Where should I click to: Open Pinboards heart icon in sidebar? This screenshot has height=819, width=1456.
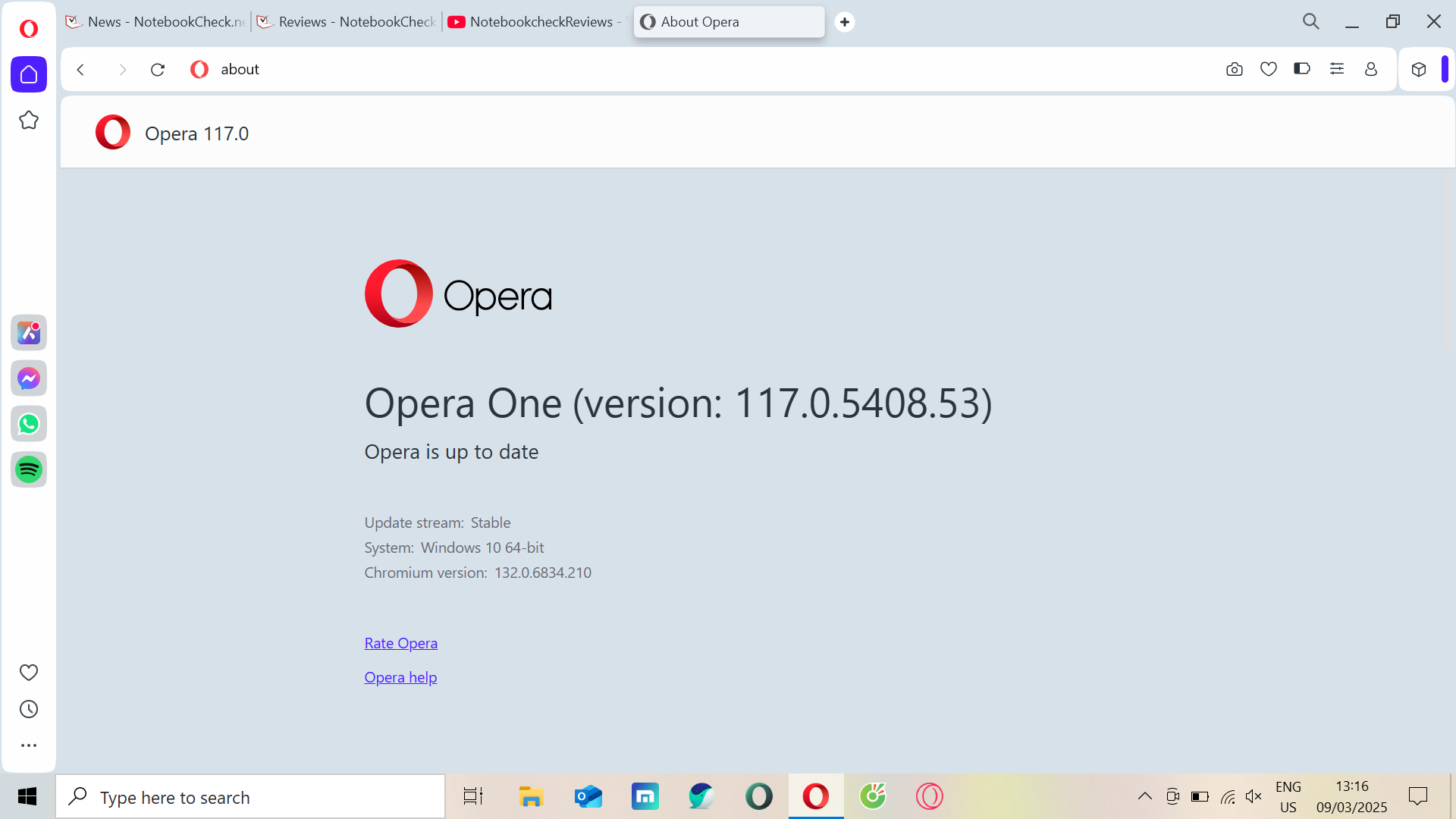coord(29,673)
